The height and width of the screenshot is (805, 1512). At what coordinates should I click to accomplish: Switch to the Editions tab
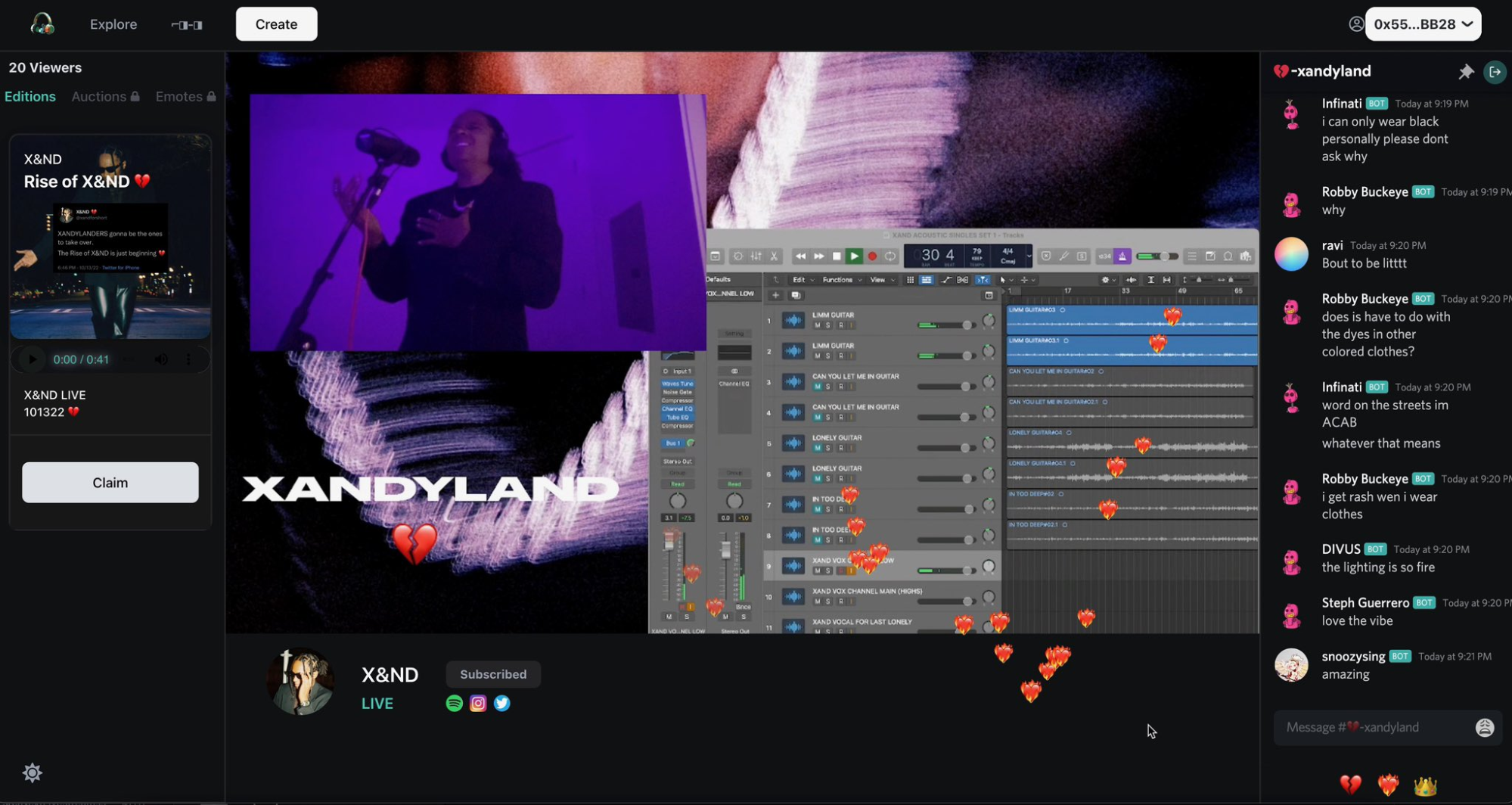point(30,97)
